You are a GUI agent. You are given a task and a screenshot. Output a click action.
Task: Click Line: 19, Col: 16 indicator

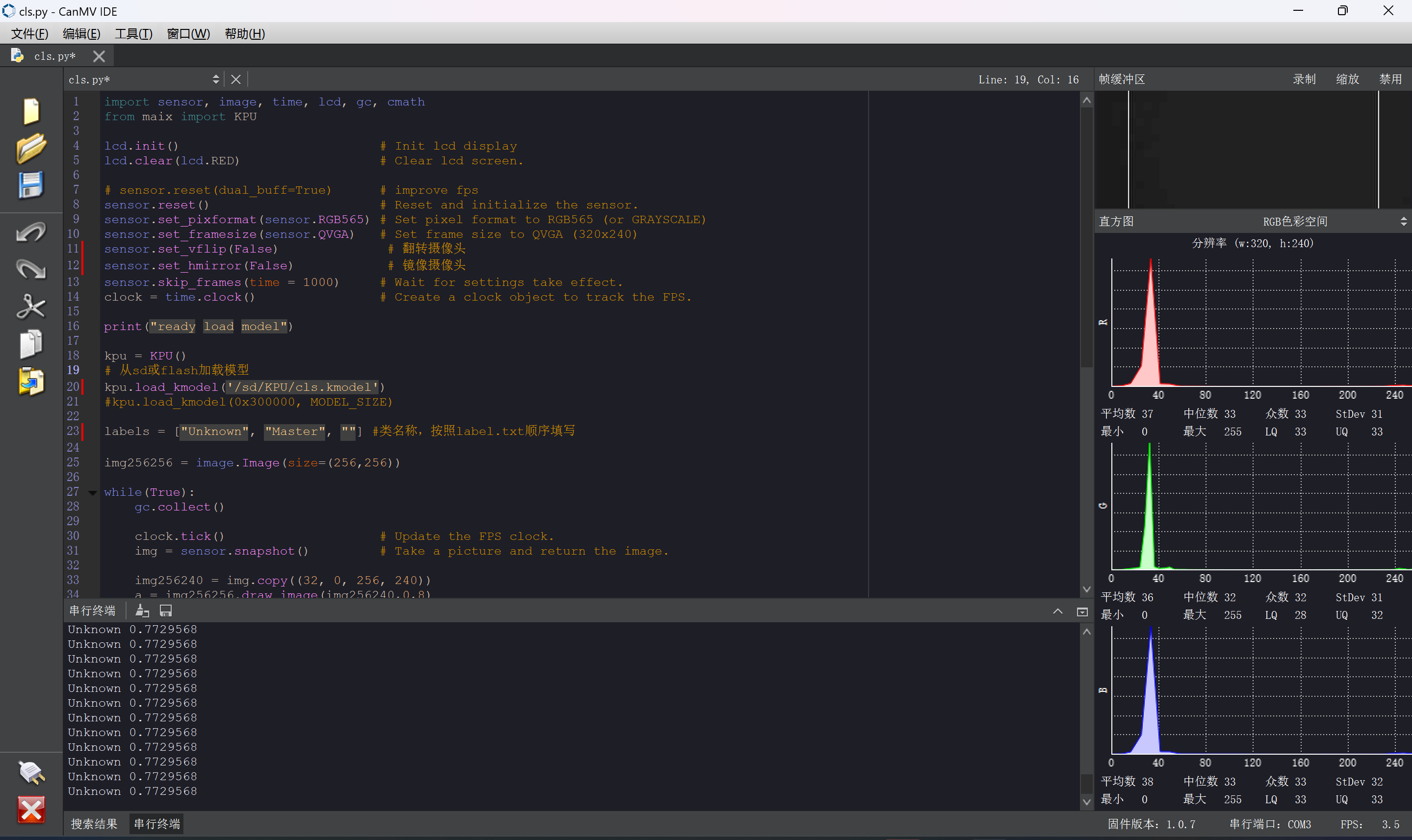tap(1028, 80)
